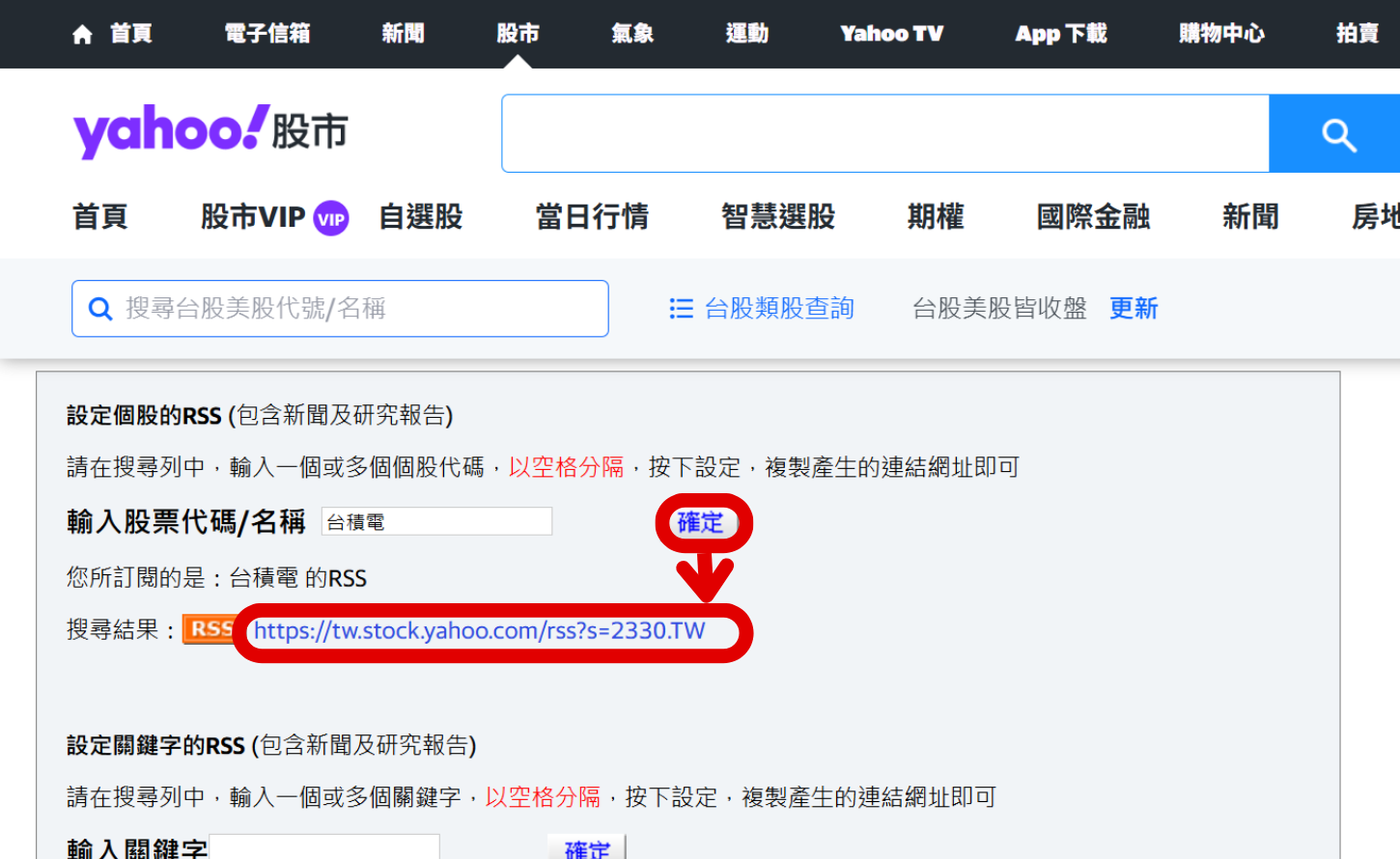
Task: Open 電子信箱 from the top bar
Action: [x=267, y=33]
